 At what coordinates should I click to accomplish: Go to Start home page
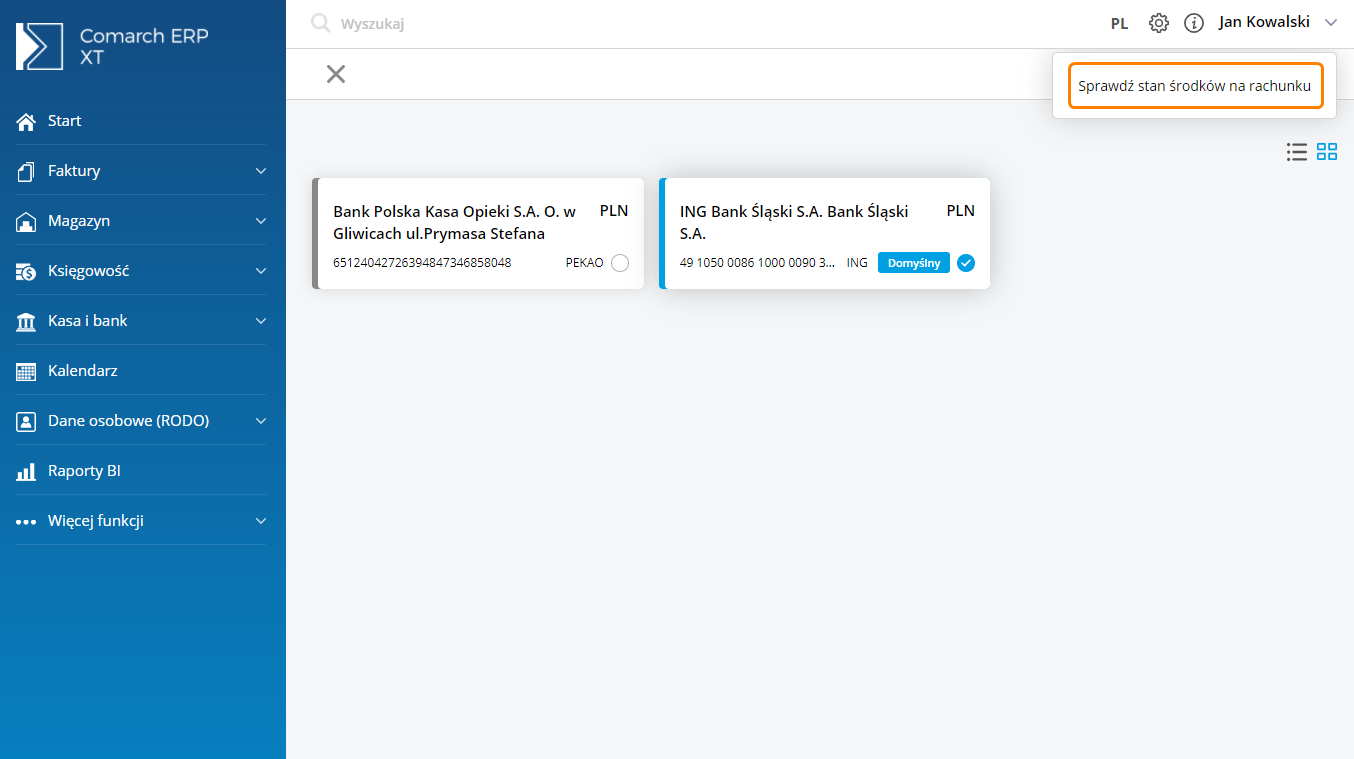pyautogui.click(x=64, y=120)
